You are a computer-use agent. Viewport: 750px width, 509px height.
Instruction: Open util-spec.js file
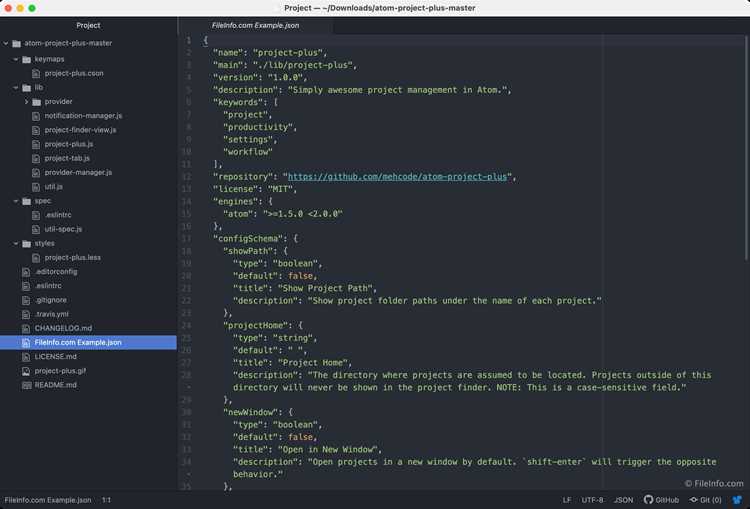pyautogui.click(x=63, y=229)
